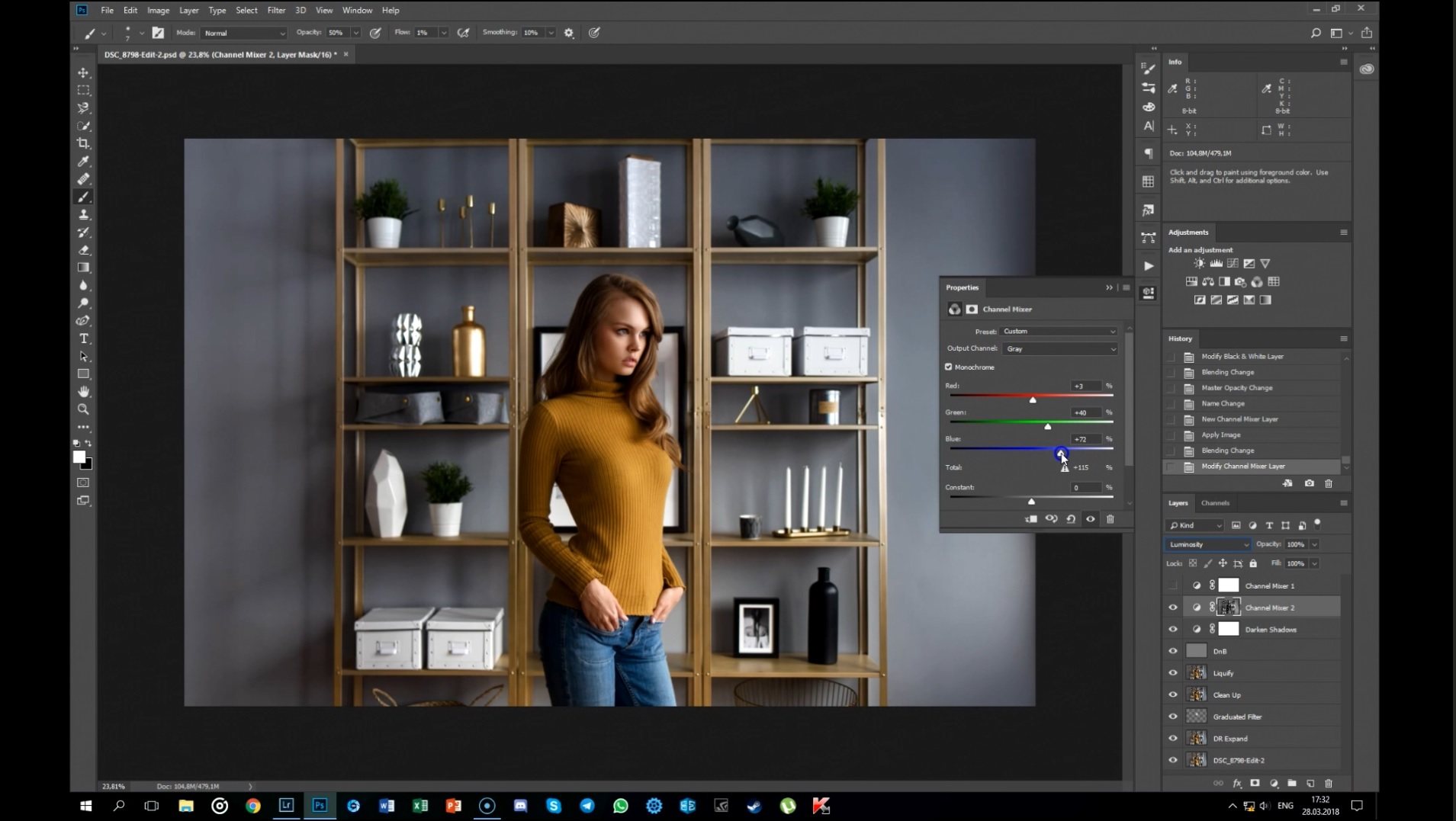Image resolution: width=1456 pixels, height=821 pixels.
Task: Select the Clone Stamp tool
Action: point(83,214)
